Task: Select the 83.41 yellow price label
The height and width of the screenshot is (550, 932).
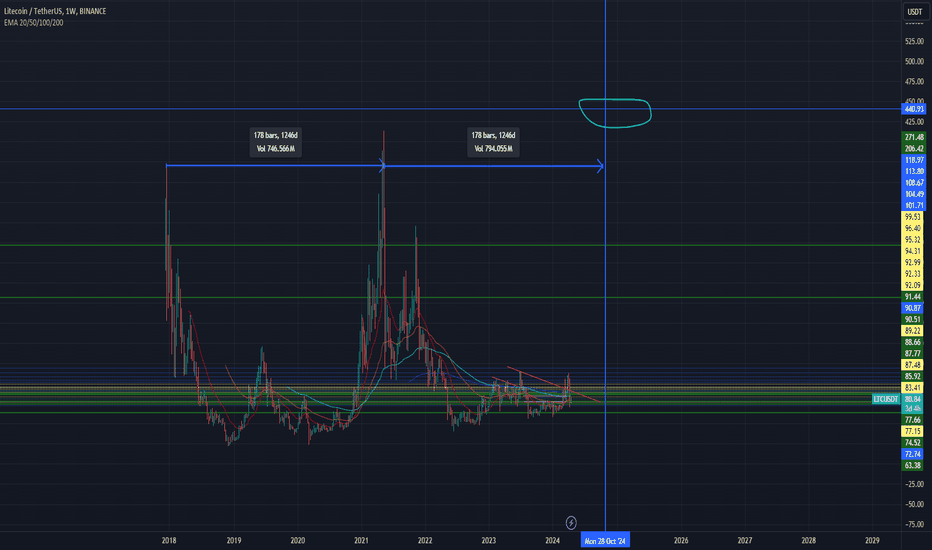Action: point(912,388)
